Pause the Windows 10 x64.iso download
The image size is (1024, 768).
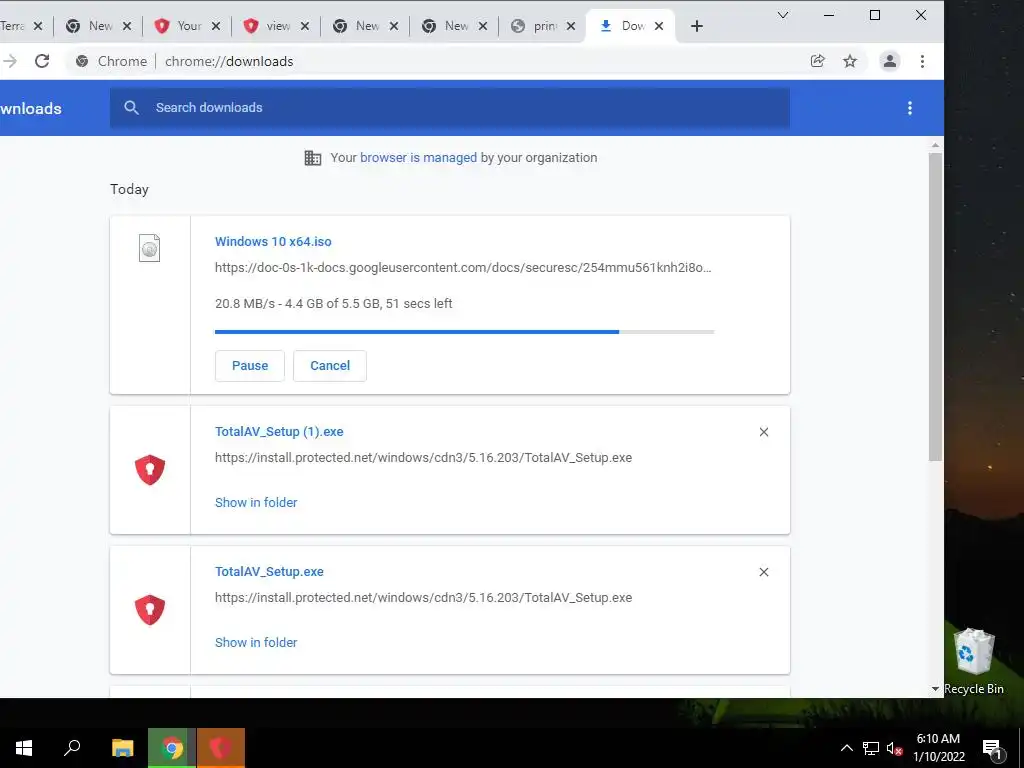pos(250,366)
